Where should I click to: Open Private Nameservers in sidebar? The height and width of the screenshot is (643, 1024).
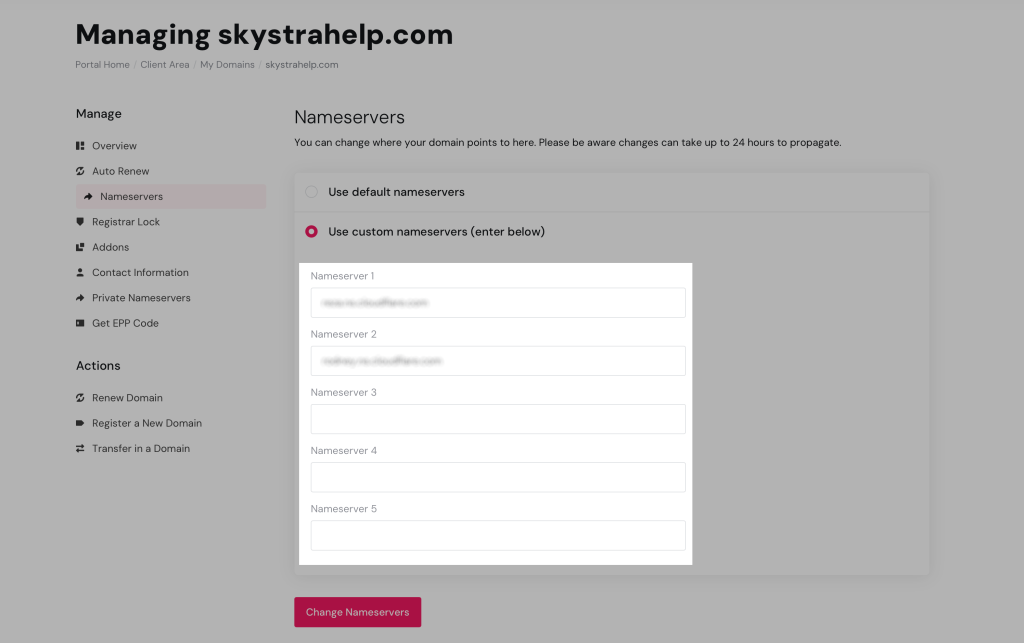coord(141,298)
